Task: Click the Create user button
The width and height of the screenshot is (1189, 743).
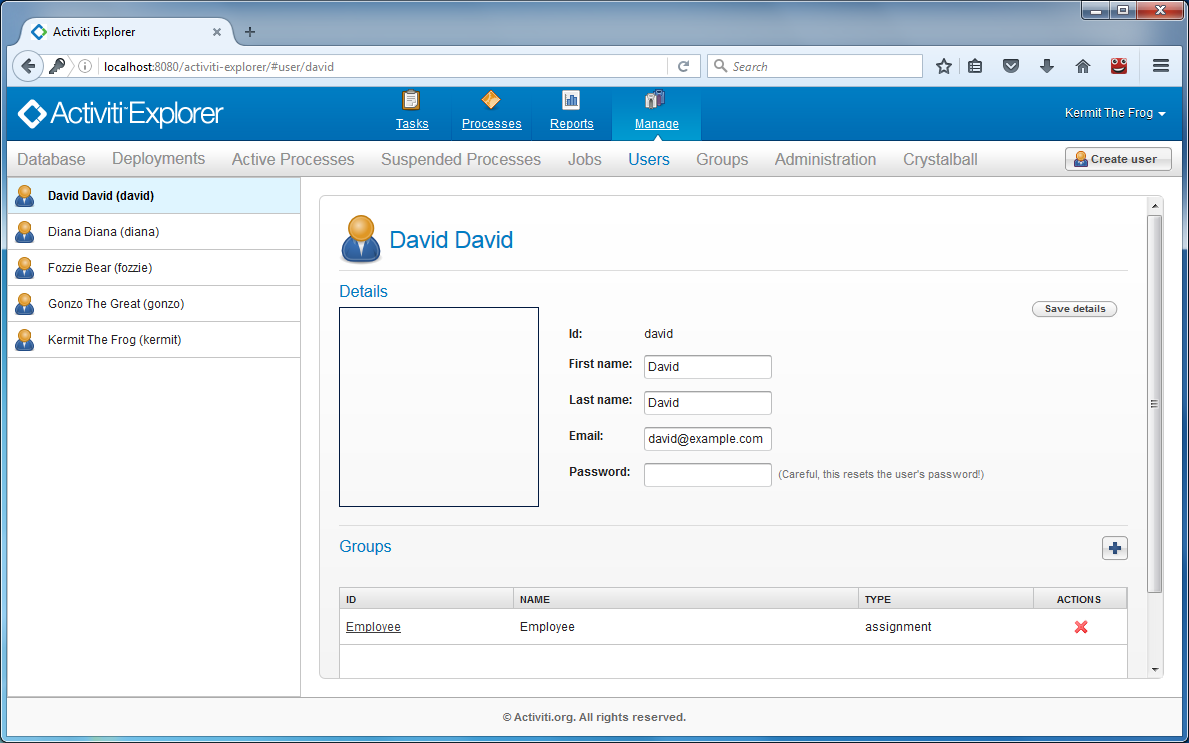Action: [1117, 159]
